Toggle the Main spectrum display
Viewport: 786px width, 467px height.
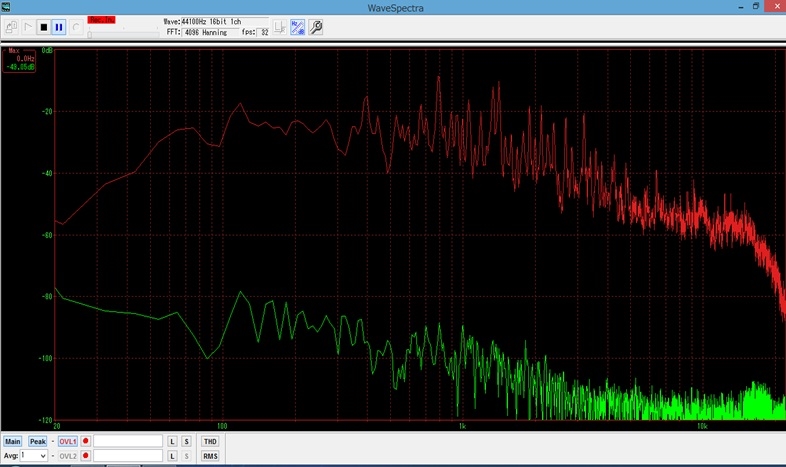13,441
